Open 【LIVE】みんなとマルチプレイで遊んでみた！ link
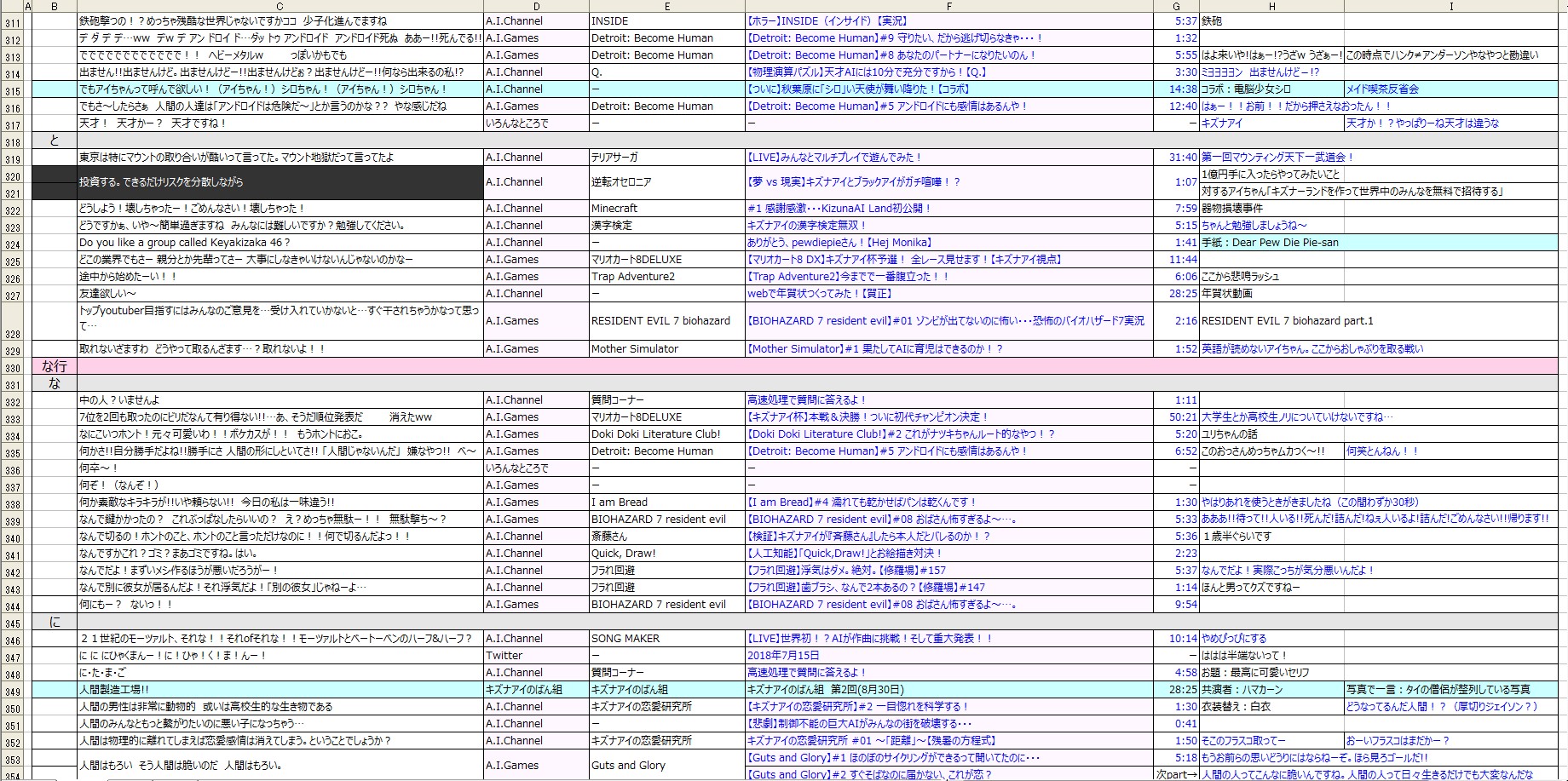Viewport: 1568px width, 781px height. click(833, 157)
